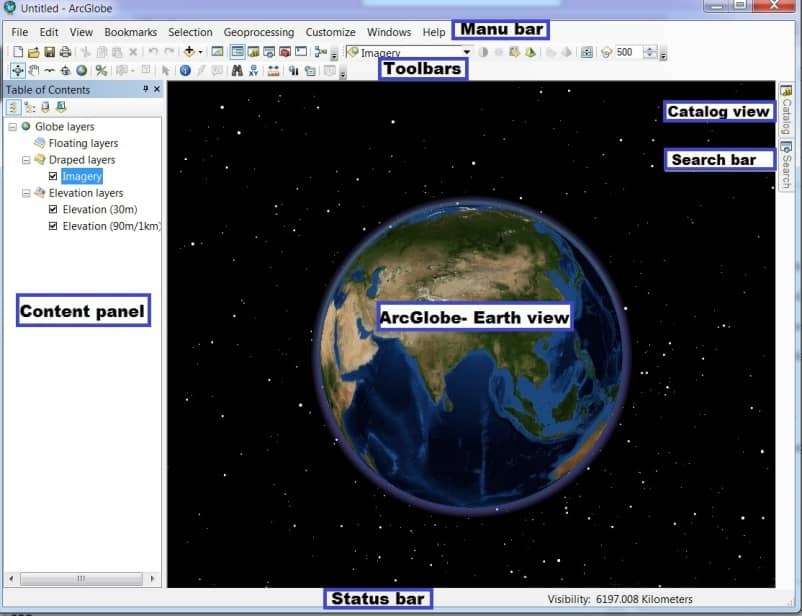
Task: Open the Search side tab
Action: 787,165
